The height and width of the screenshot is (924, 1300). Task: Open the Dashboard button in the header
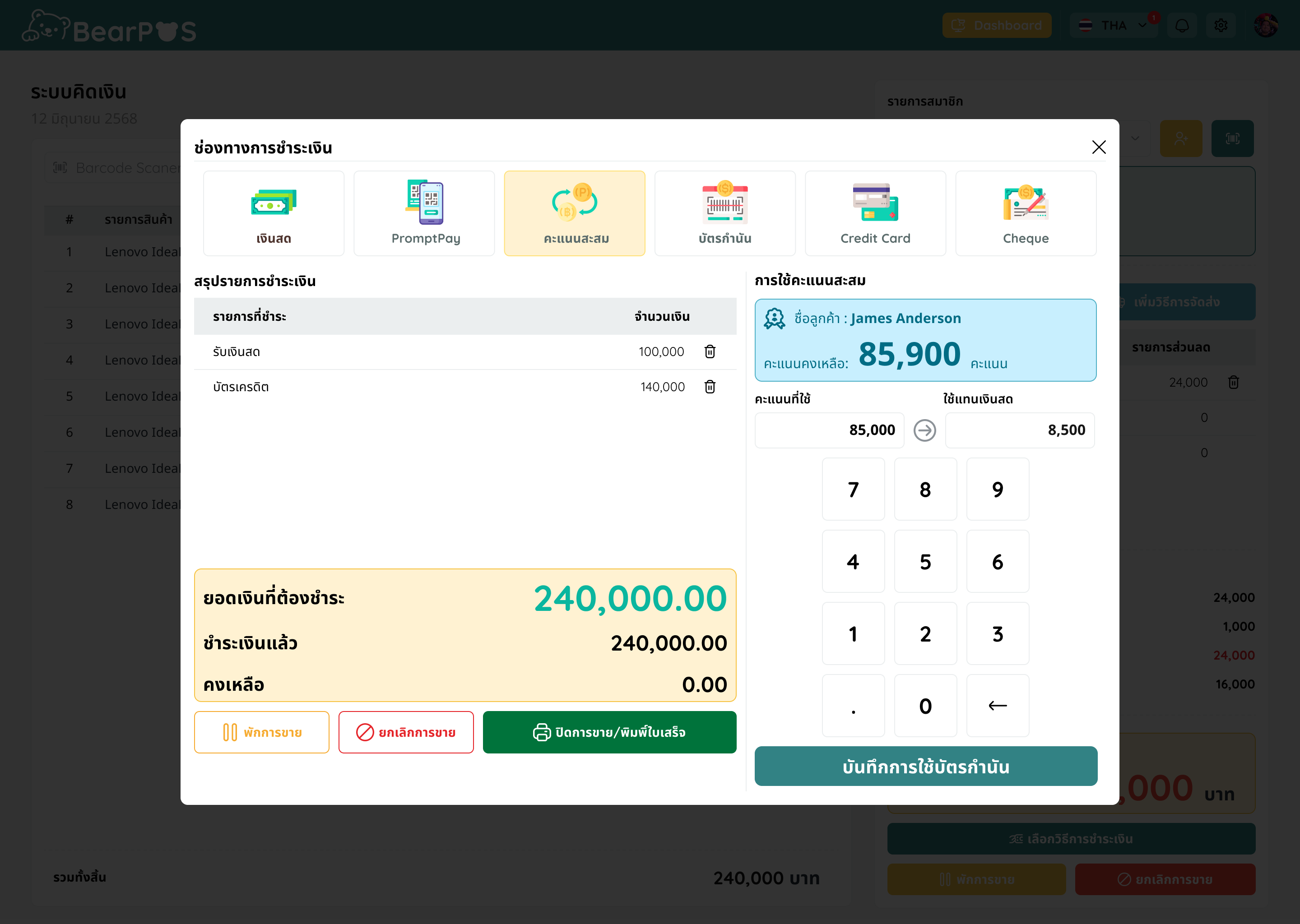pyautogui.click(x=997, y=26)
